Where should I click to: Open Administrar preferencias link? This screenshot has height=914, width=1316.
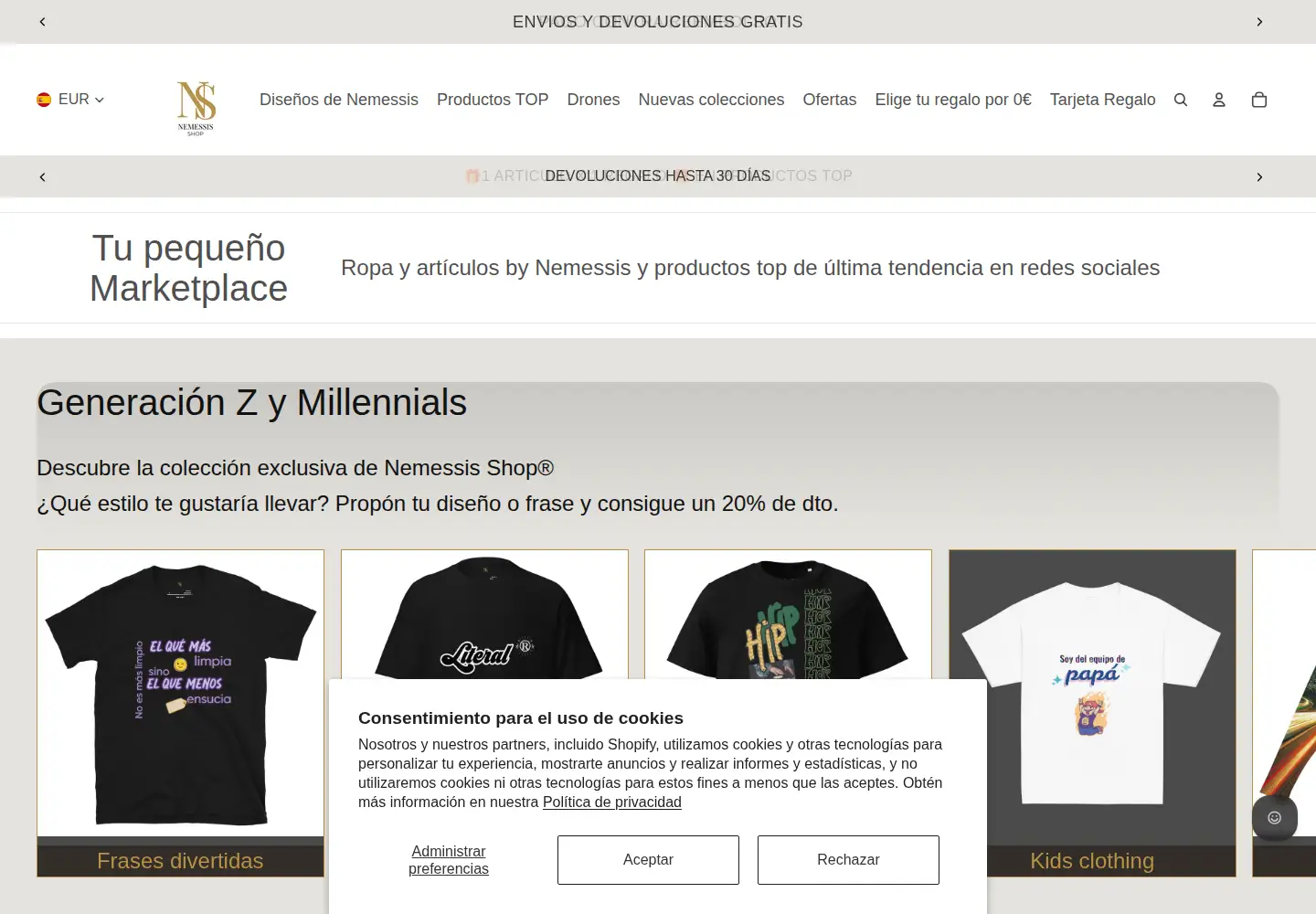[x=449, y=860]
